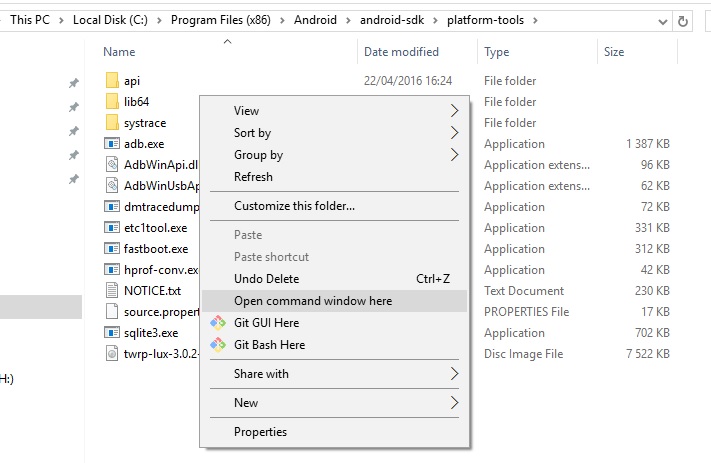Viewport: 711px width, 463px height.
Task: Expand the View submenu arrow
Action: point(454,111)
